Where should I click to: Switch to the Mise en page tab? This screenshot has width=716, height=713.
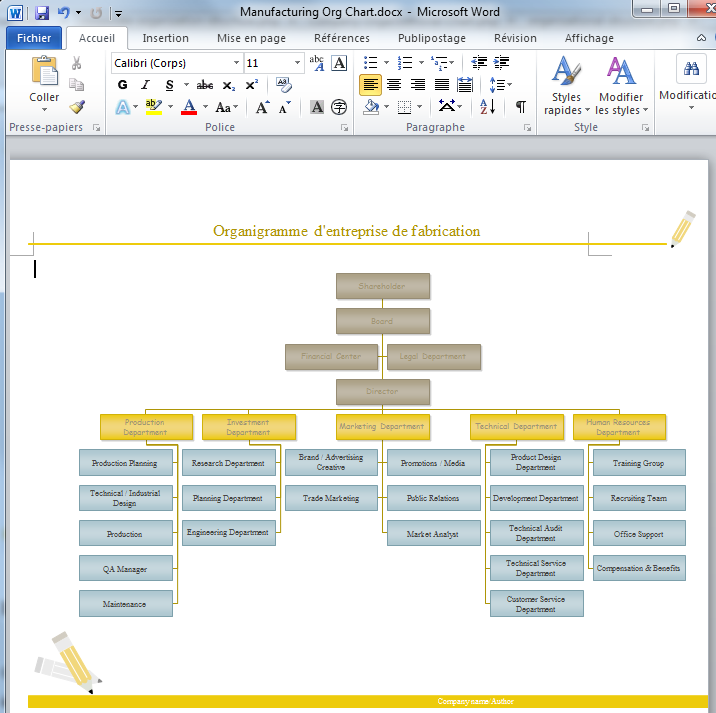[x=251, y=38]
